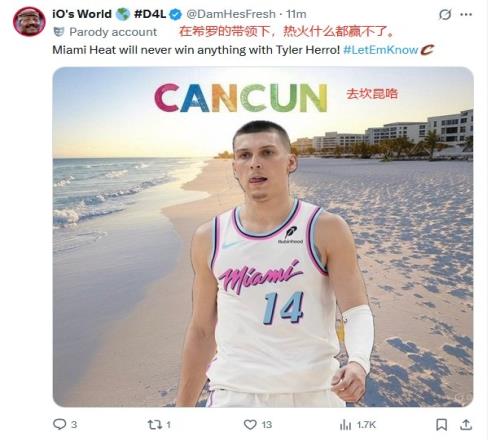This screenshot has width=500, height=440.
Task: Click the tweet text about Miami Heat
Action: [196, 50]
